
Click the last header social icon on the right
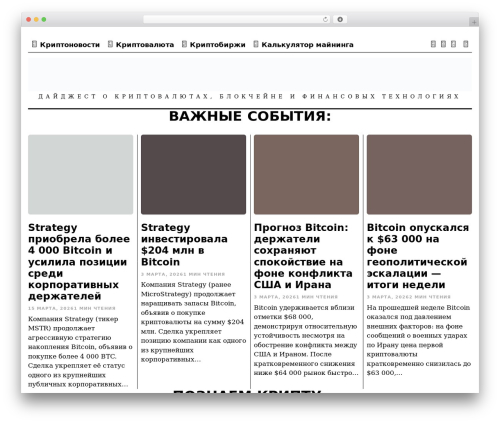point(466,44)
